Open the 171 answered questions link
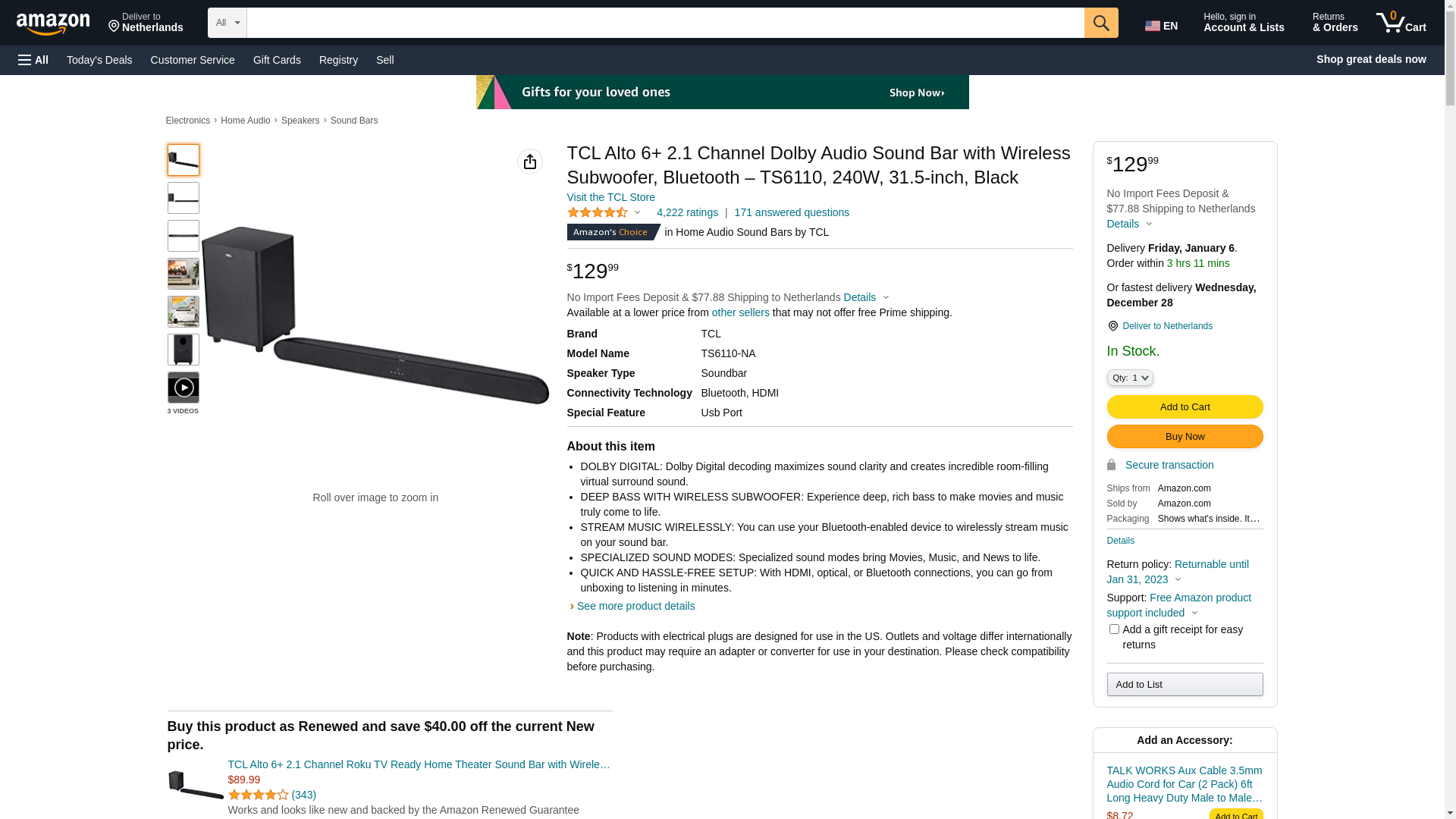Screen dimensions: 1456x819 (x=791, y=213)
